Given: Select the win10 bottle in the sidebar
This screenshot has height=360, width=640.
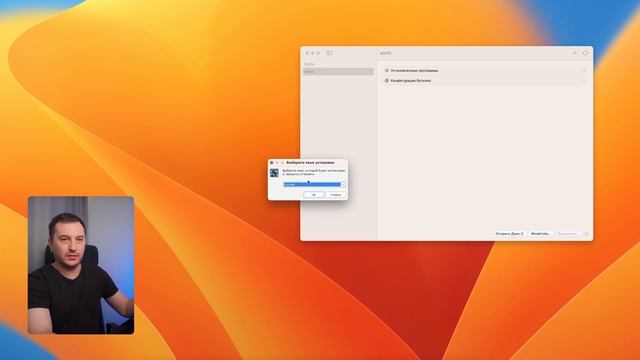Looking at the screenshot, I should [x=338, y=71].
